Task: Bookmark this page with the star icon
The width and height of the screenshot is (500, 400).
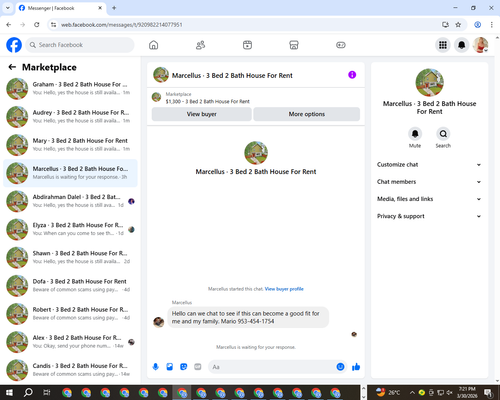Action: coord(458,25)
